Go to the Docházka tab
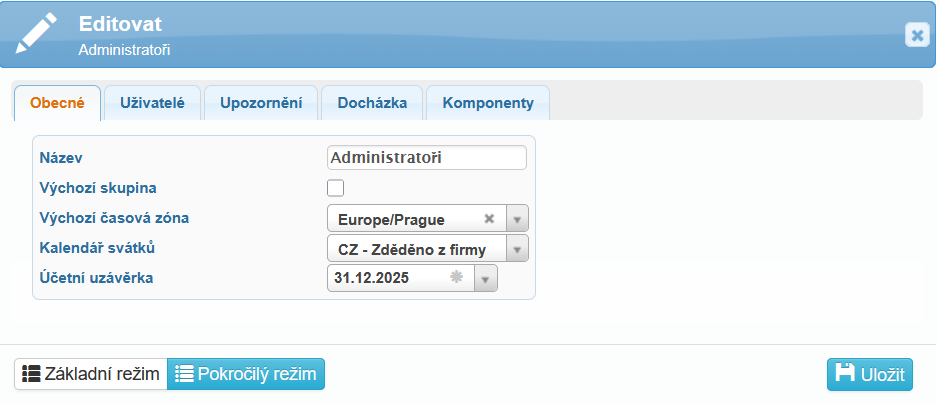 (x=372, y=103)
